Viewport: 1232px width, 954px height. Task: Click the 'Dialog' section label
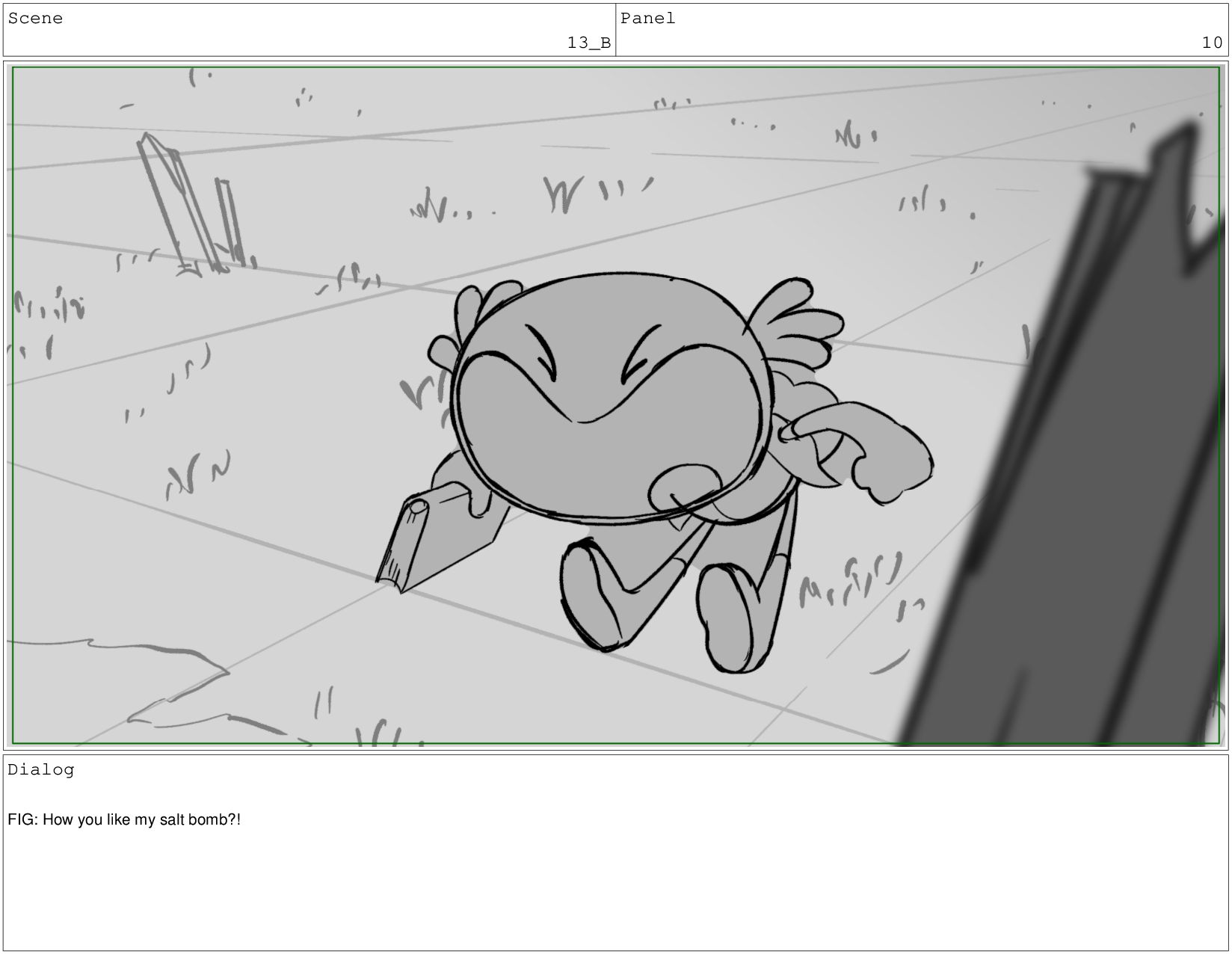click(41, 770)
